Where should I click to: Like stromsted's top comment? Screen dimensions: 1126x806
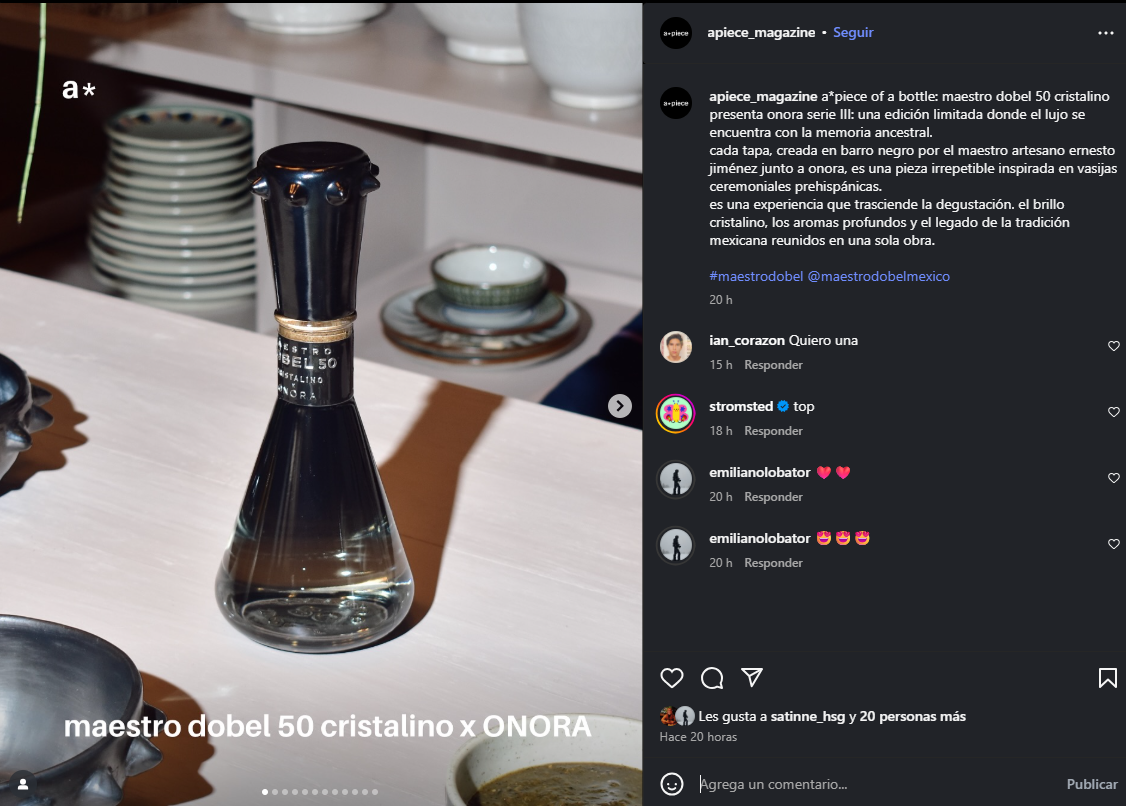(x=1113, y=412)
